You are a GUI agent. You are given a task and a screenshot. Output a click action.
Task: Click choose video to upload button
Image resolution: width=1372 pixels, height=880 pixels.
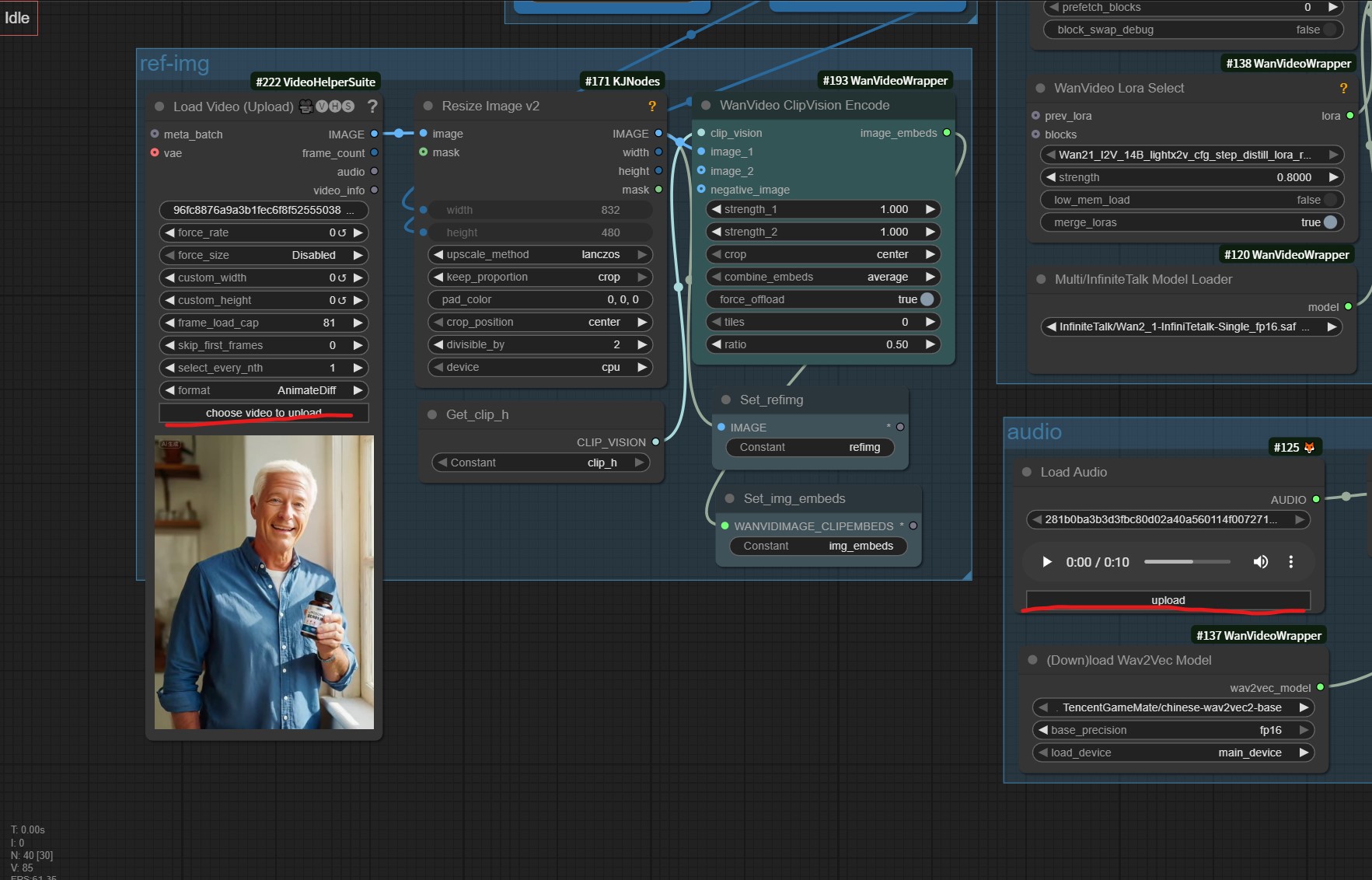(264, 413)
